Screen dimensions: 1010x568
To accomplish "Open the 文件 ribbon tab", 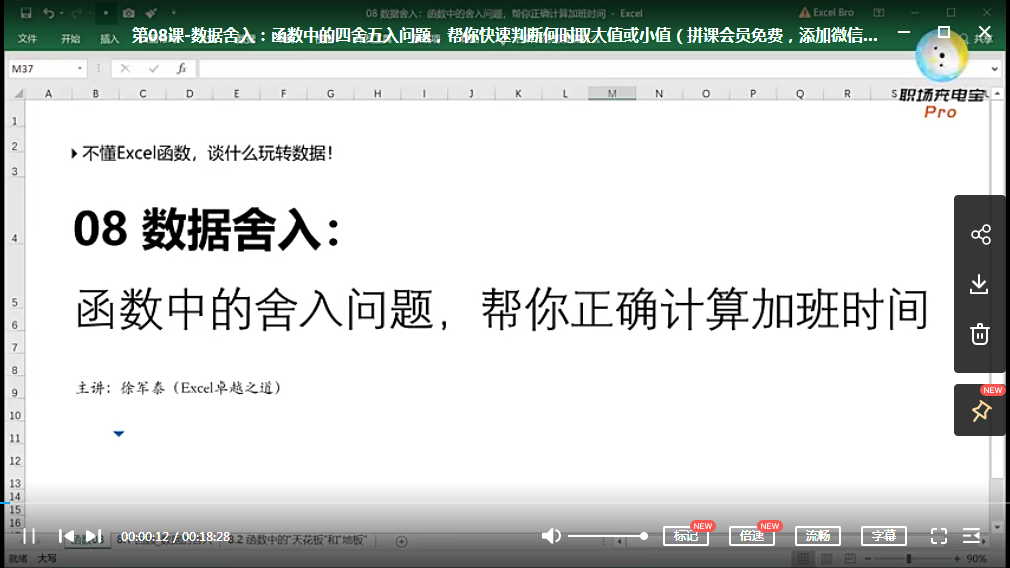I will tap(27, 39).
